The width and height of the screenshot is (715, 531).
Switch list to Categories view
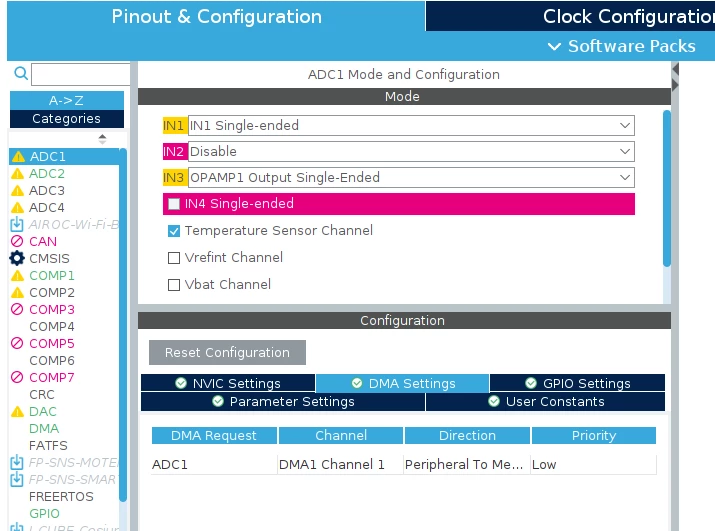click(67, 119)
